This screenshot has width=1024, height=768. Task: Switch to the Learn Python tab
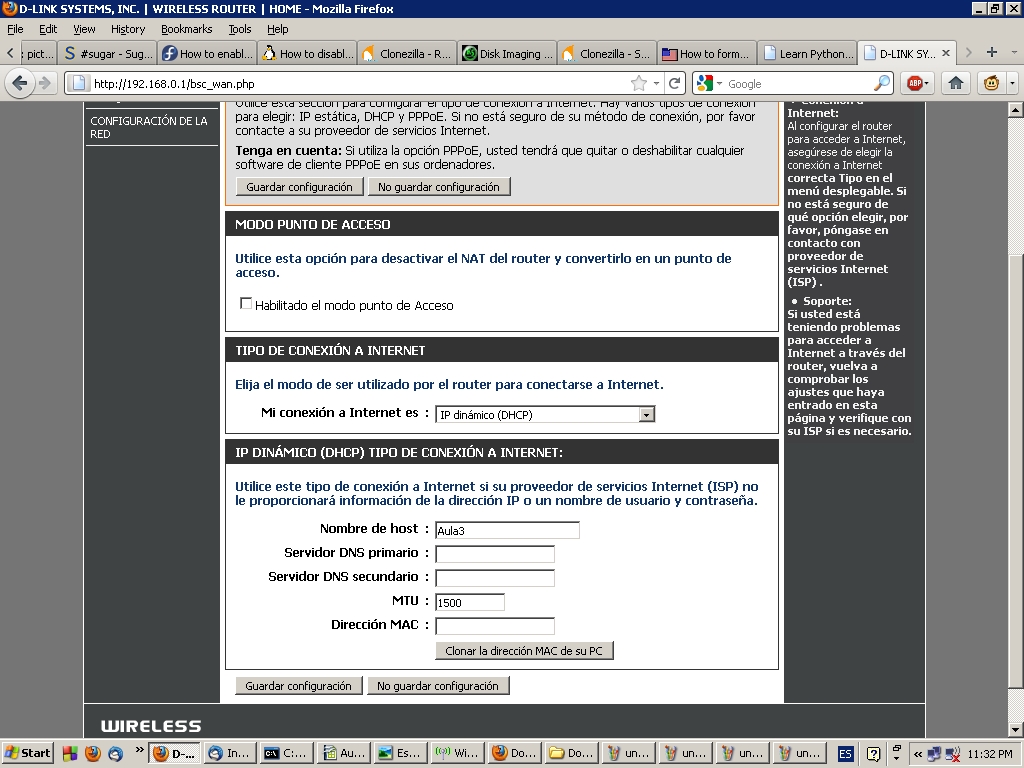[x=808, y=53]
